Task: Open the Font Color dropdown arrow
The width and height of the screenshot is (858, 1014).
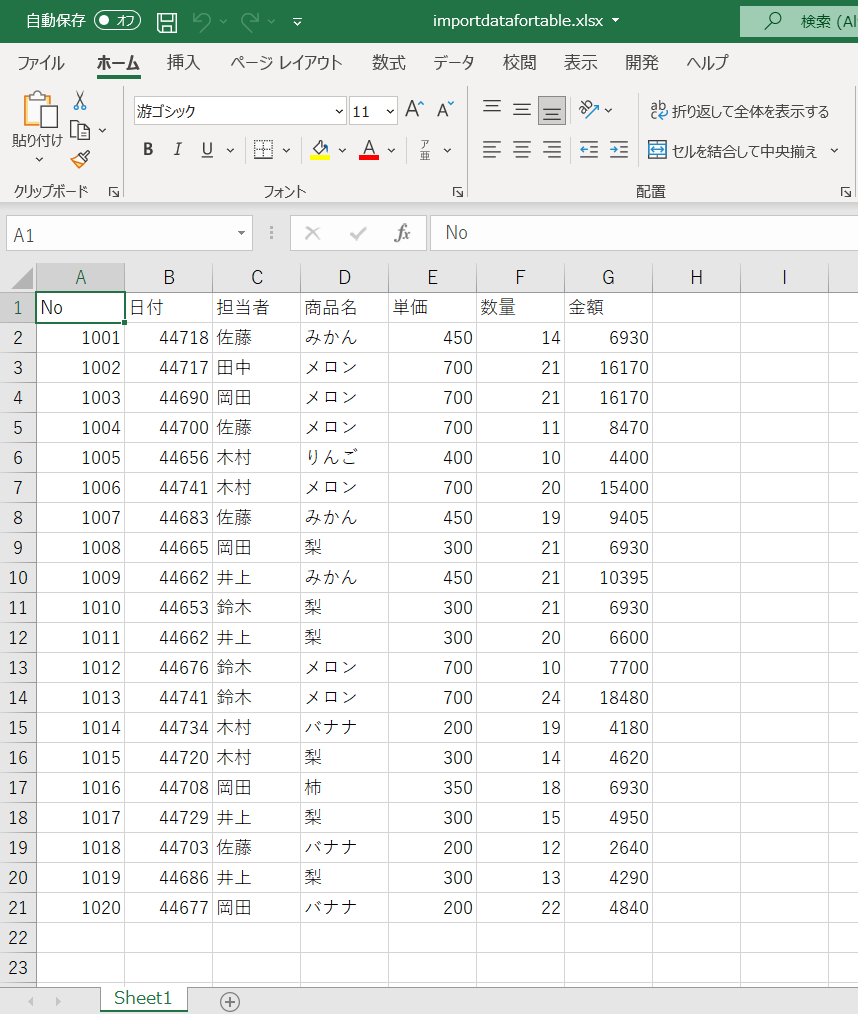Action: [391, 150]
